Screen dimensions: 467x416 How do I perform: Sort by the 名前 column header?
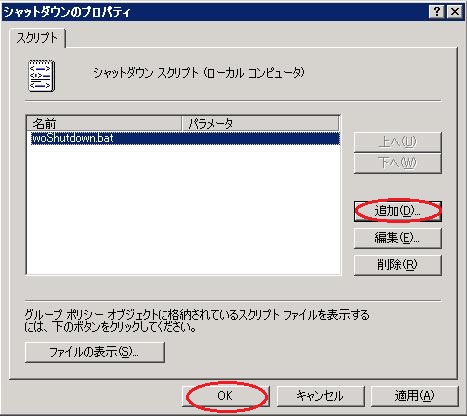click(104, 124)
